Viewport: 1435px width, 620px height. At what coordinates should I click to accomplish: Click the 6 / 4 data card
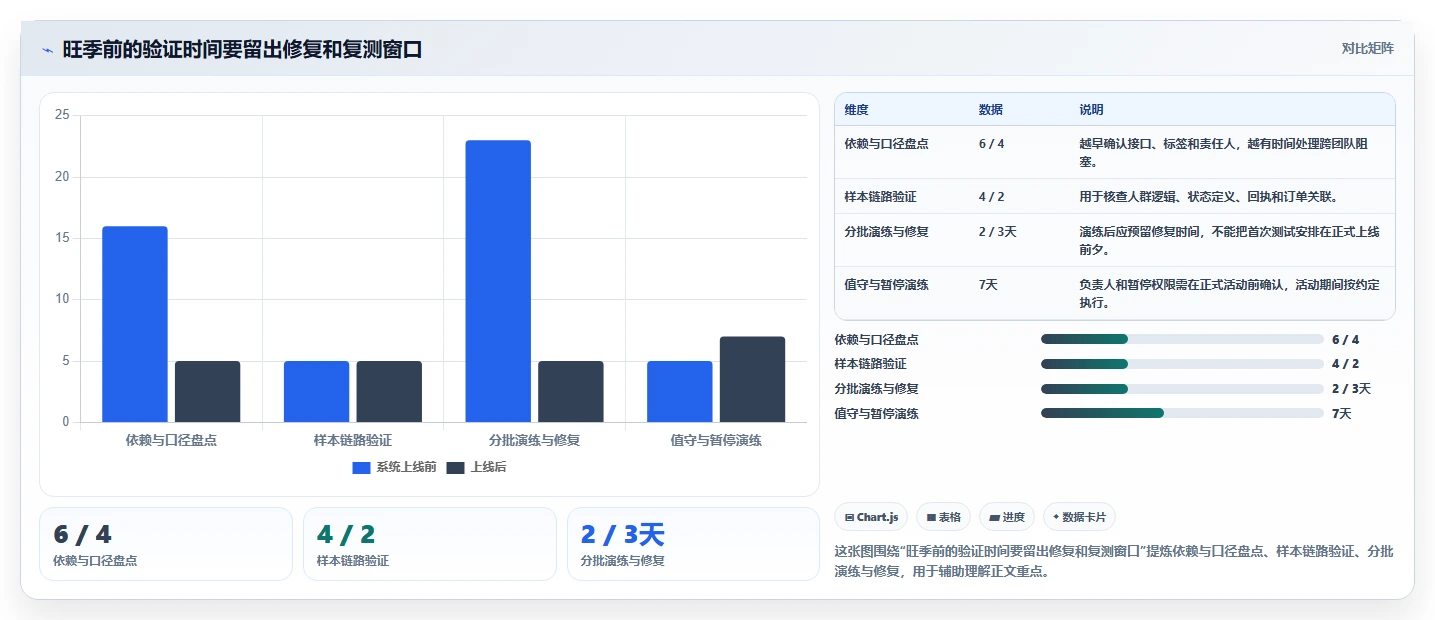(166, 544)
